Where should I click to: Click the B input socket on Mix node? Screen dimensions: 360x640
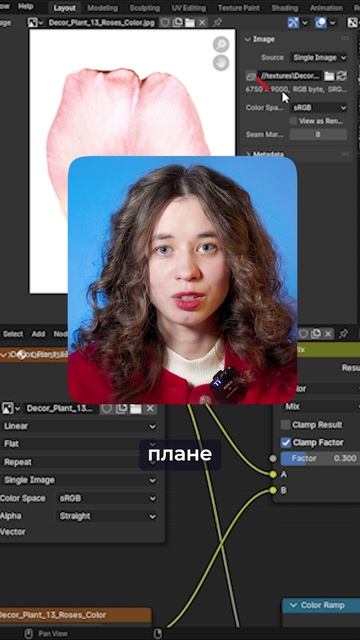273,490
